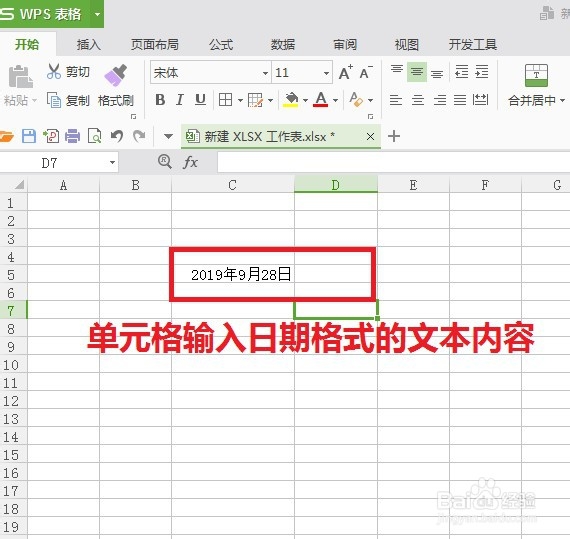Open the file folder icon

coord(6,136)
